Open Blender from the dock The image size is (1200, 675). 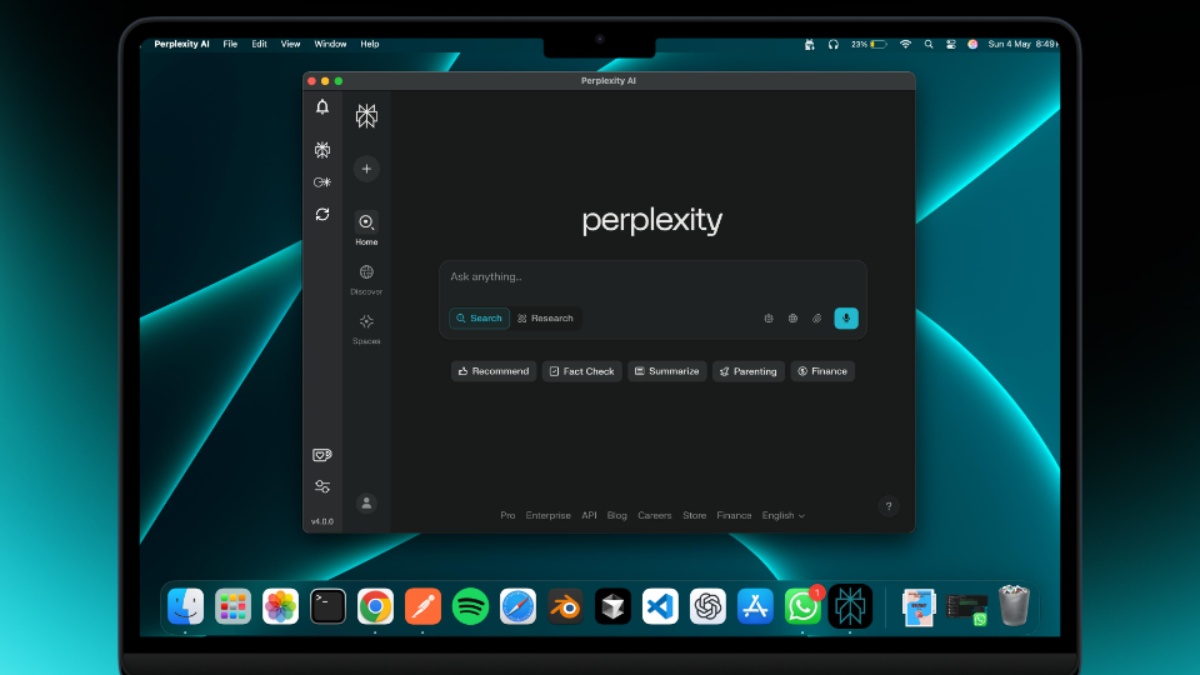(x=565, y=606)
